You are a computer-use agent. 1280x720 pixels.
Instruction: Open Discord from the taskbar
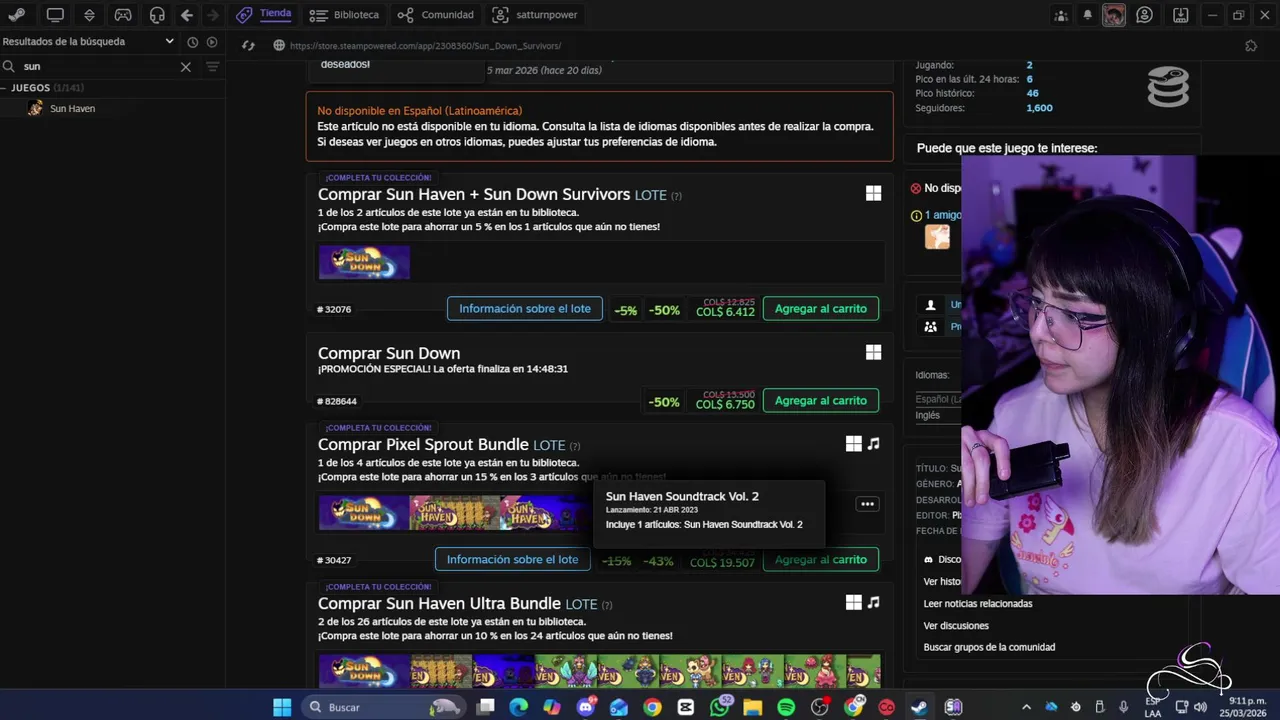586,707
